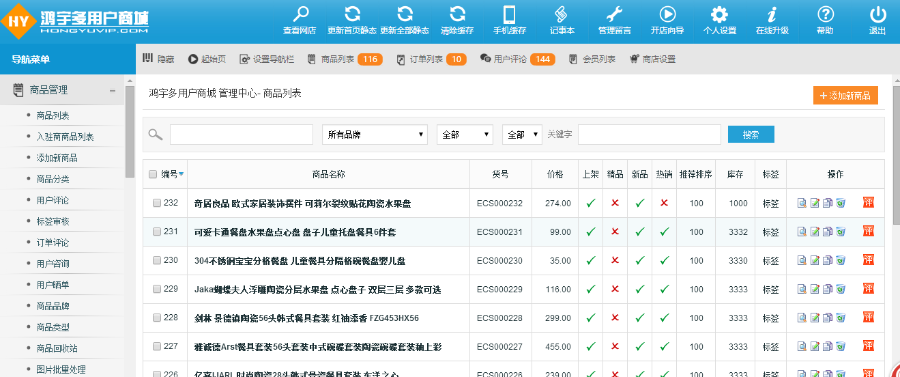Toggle 热销 red cross for product 232
This screenshot has width=900, height=377.
[665, 203]
